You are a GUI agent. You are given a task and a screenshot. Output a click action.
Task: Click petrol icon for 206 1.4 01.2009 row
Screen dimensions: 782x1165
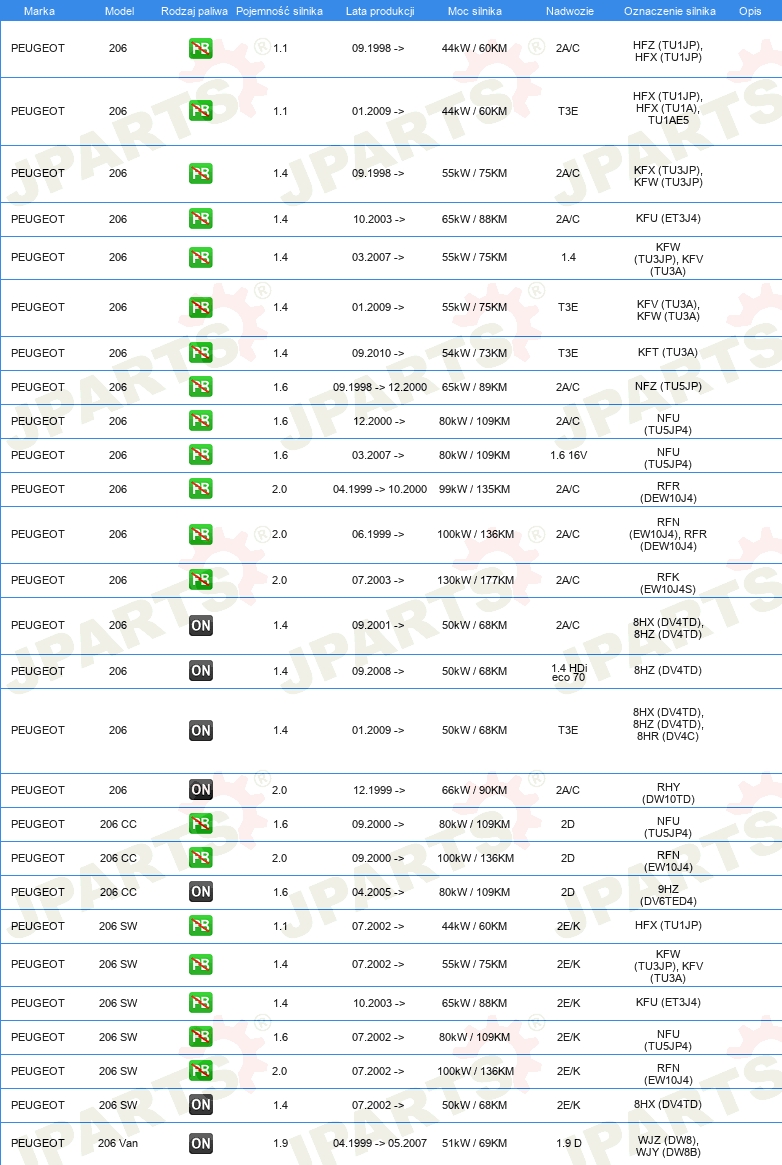[x=201, y=308]
